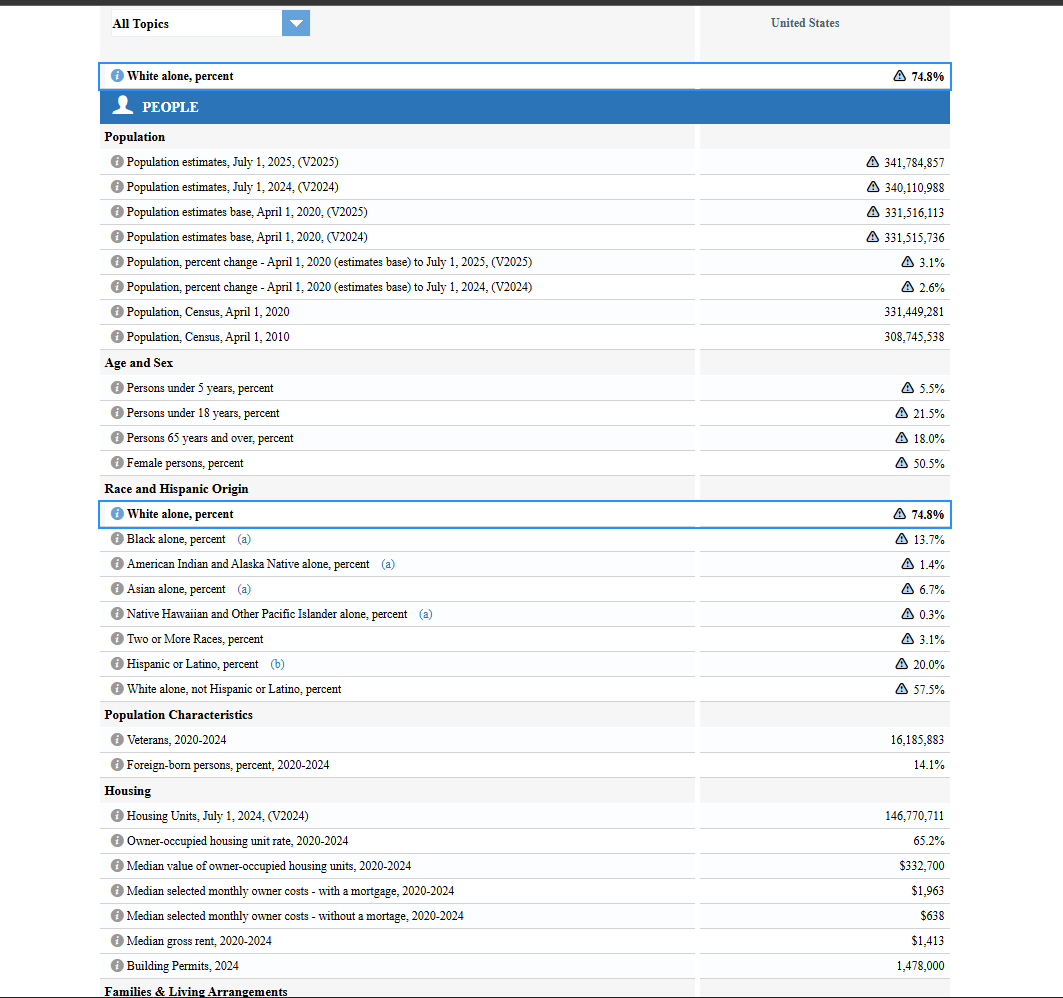Click the value $638

(x=932, y=916)
